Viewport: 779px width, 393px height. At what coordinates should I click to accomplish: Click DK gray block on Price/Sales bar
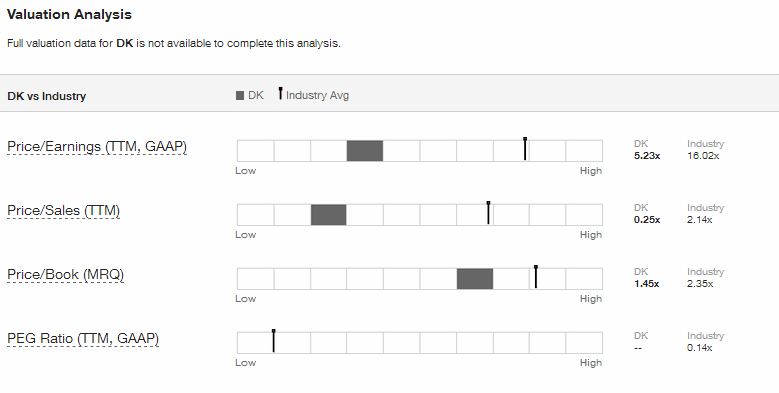click(x=328, y=215)
